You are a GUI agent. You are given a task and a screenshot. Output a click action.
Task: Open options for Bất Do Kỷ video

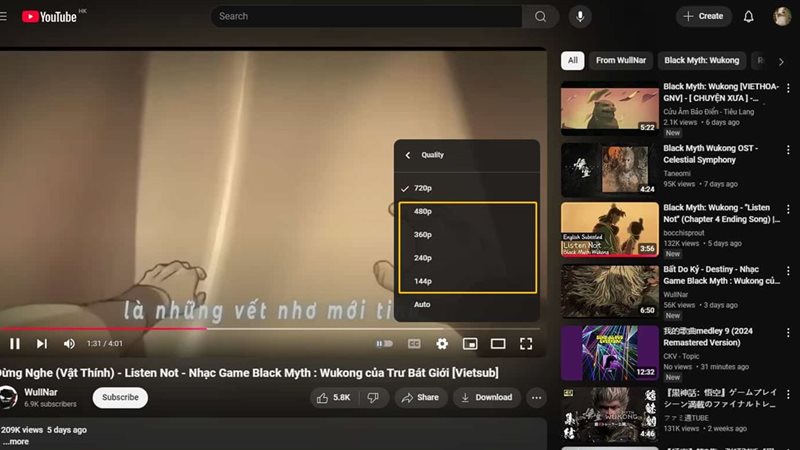pyautogui.click(x=788, y=271)
